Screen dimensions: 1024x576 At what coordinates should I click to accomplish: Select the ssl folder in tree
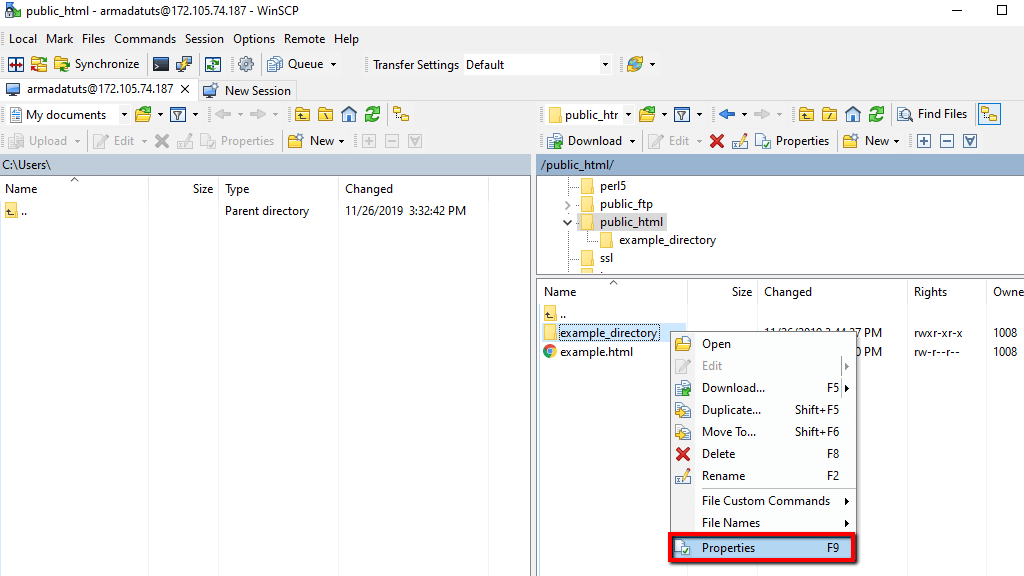(x=607, y=258)
